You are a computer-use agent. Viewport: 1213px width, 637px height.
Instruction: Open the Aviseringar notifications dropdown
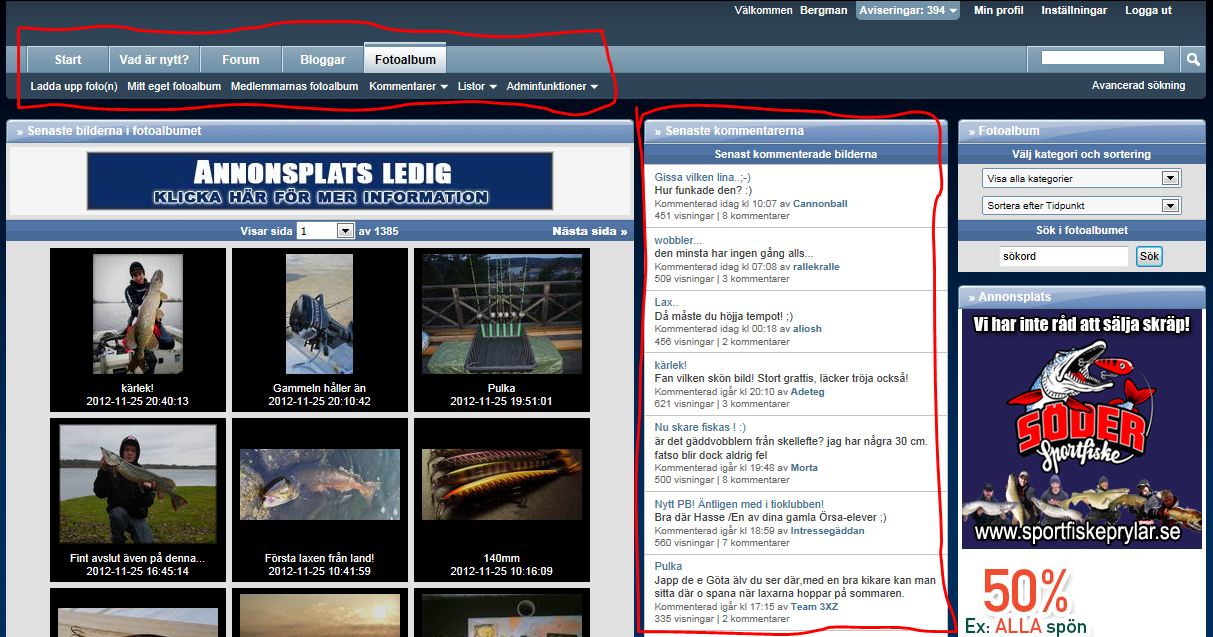907,10
